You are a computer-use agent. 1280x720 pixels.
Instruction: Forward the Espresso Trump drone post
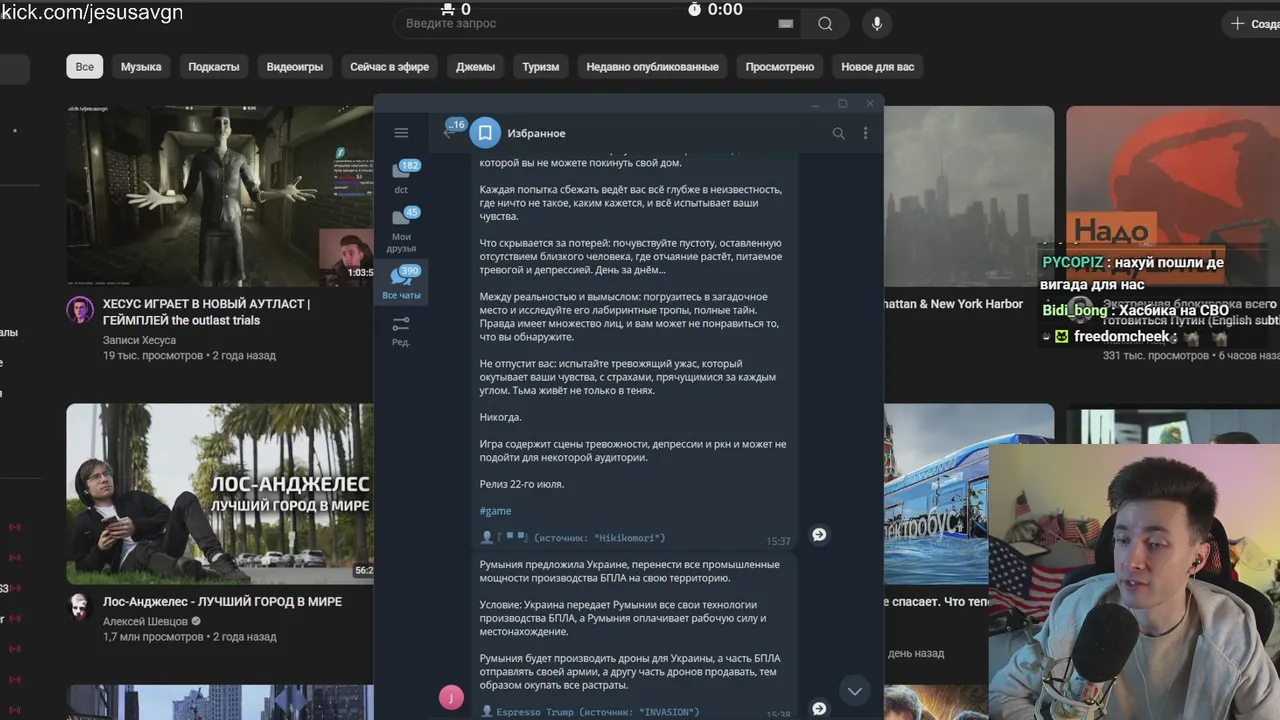pos(819,709)
